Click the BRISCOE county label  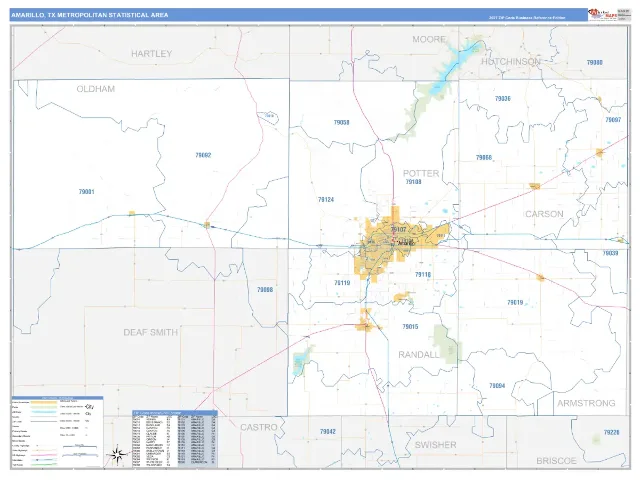coord(556,461)
